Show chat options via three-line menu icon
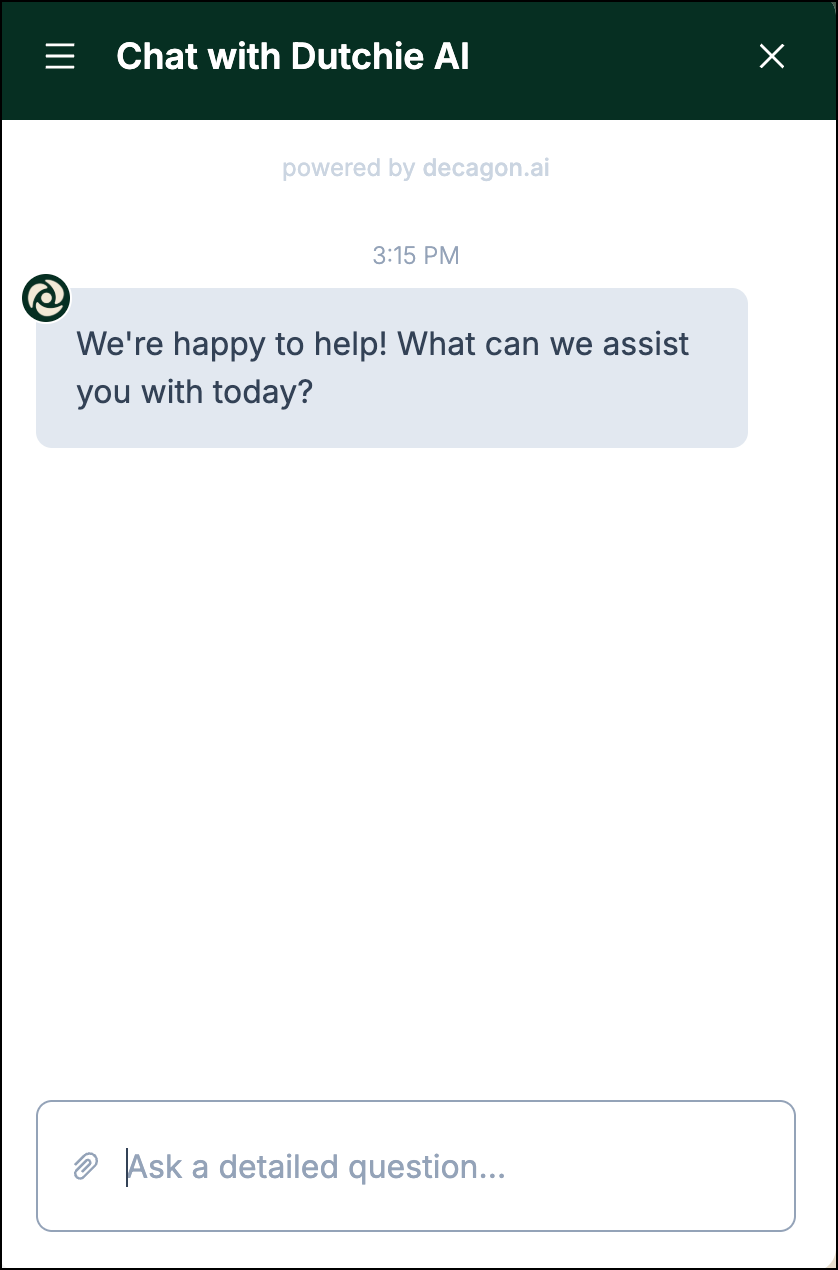Viewport: 838px width, 1270px height. click(x=60, y=57)
